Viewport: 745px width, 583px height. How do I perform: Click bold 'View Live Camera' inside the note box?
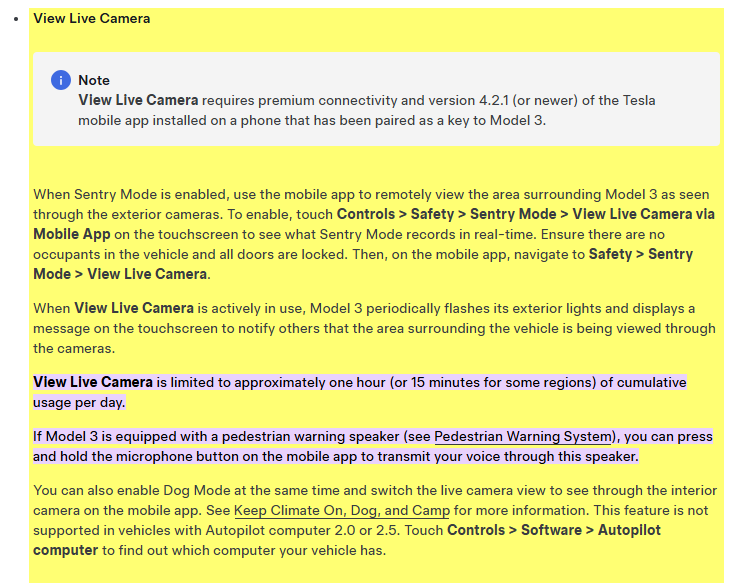138,100
